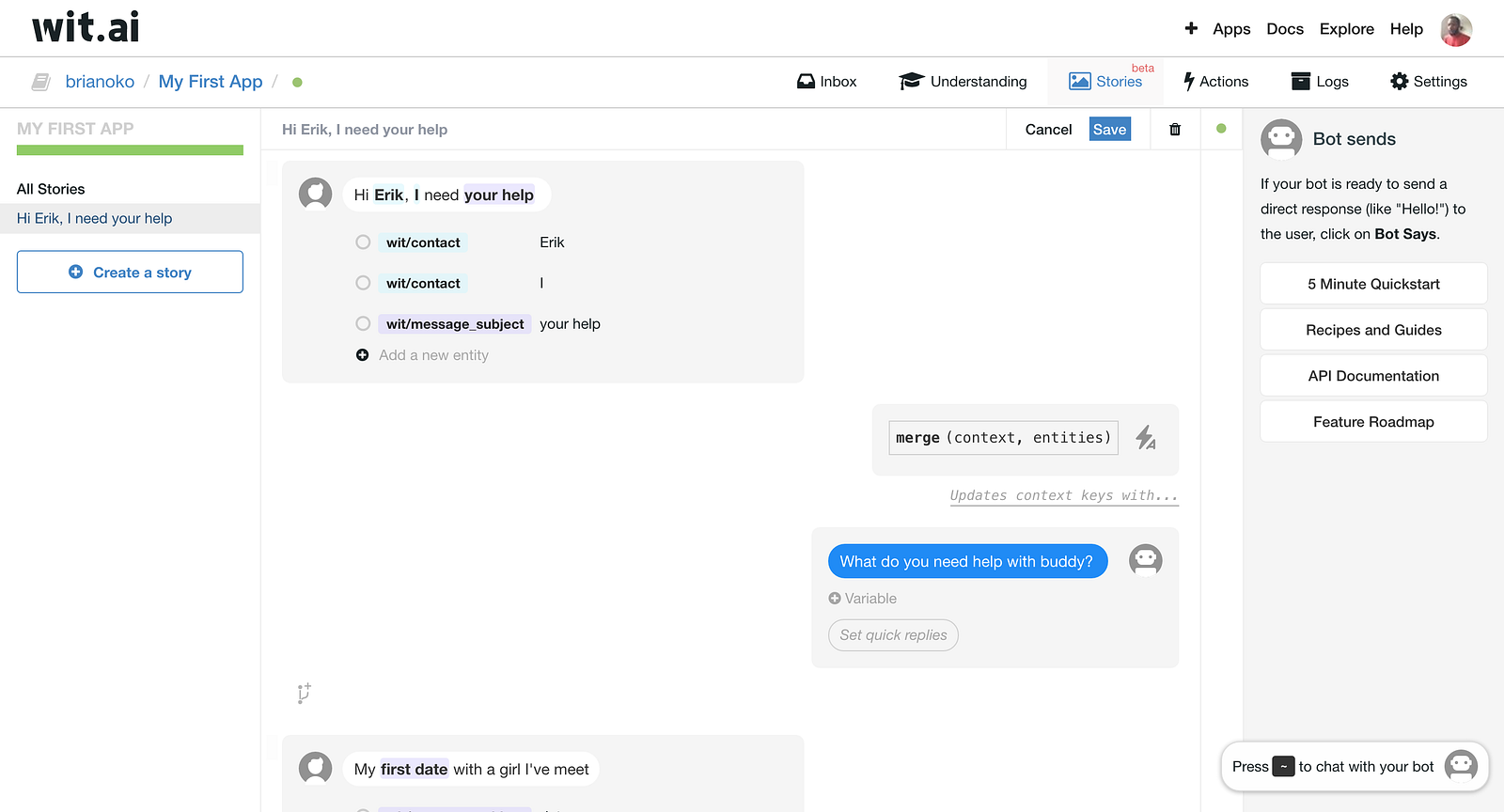The height and width of the screenshot is (812, 1504).
Task: Open the Feature Roadmap
Action: coord(1373,422)
